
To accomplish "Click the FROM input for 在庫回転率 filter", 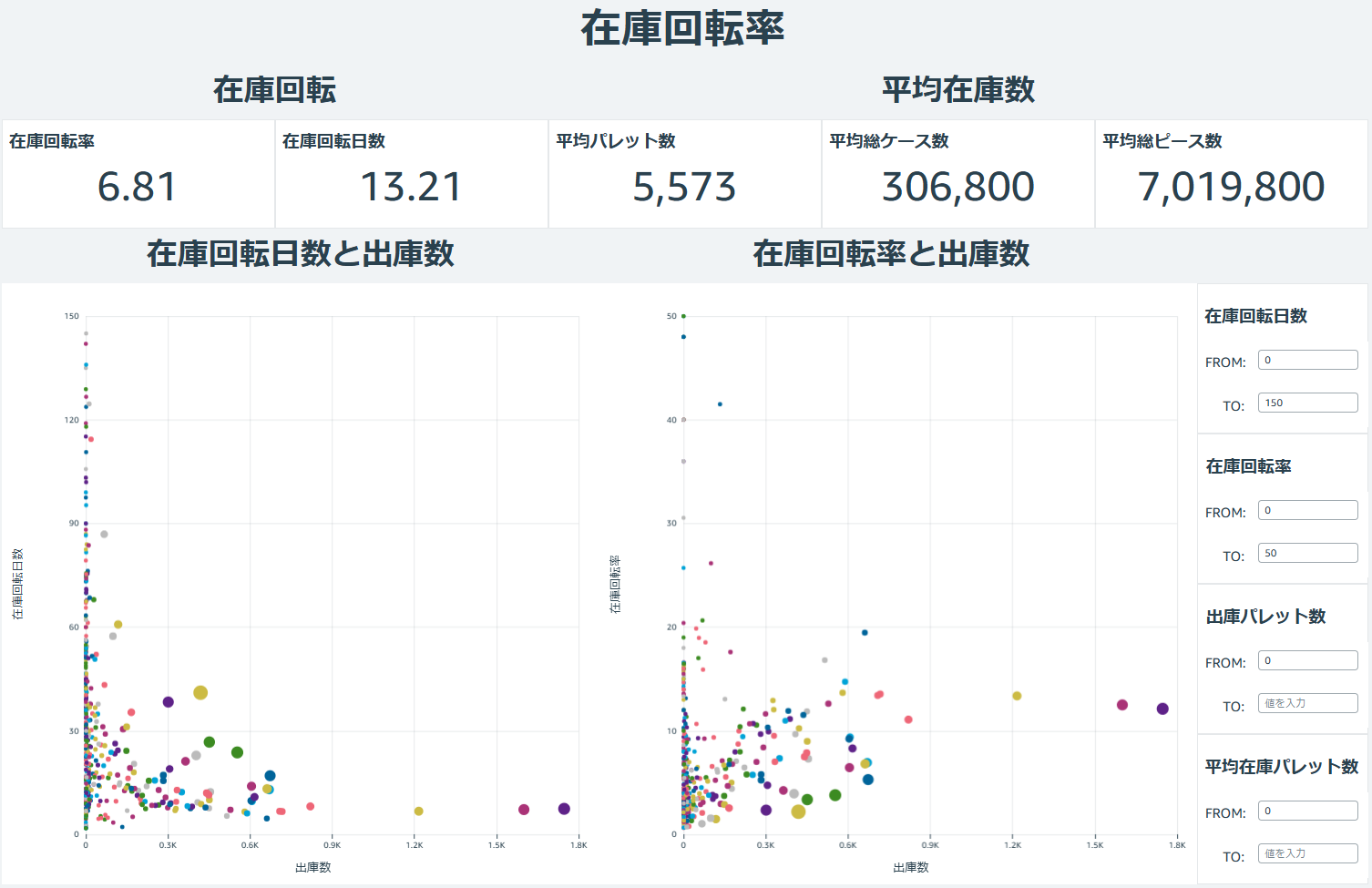I will [x=1307, y=509].
